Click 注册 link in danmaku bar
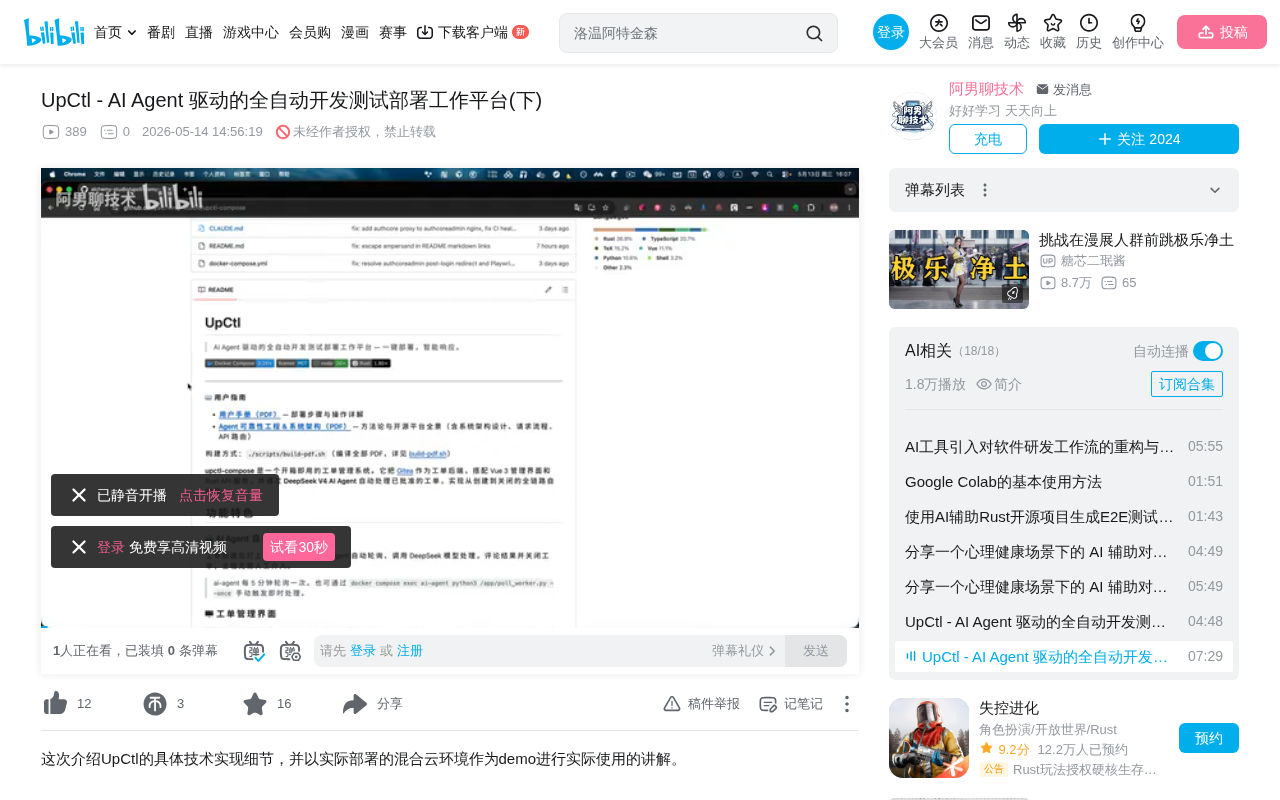Screen dimensions: 1280x800 (410, 651)
